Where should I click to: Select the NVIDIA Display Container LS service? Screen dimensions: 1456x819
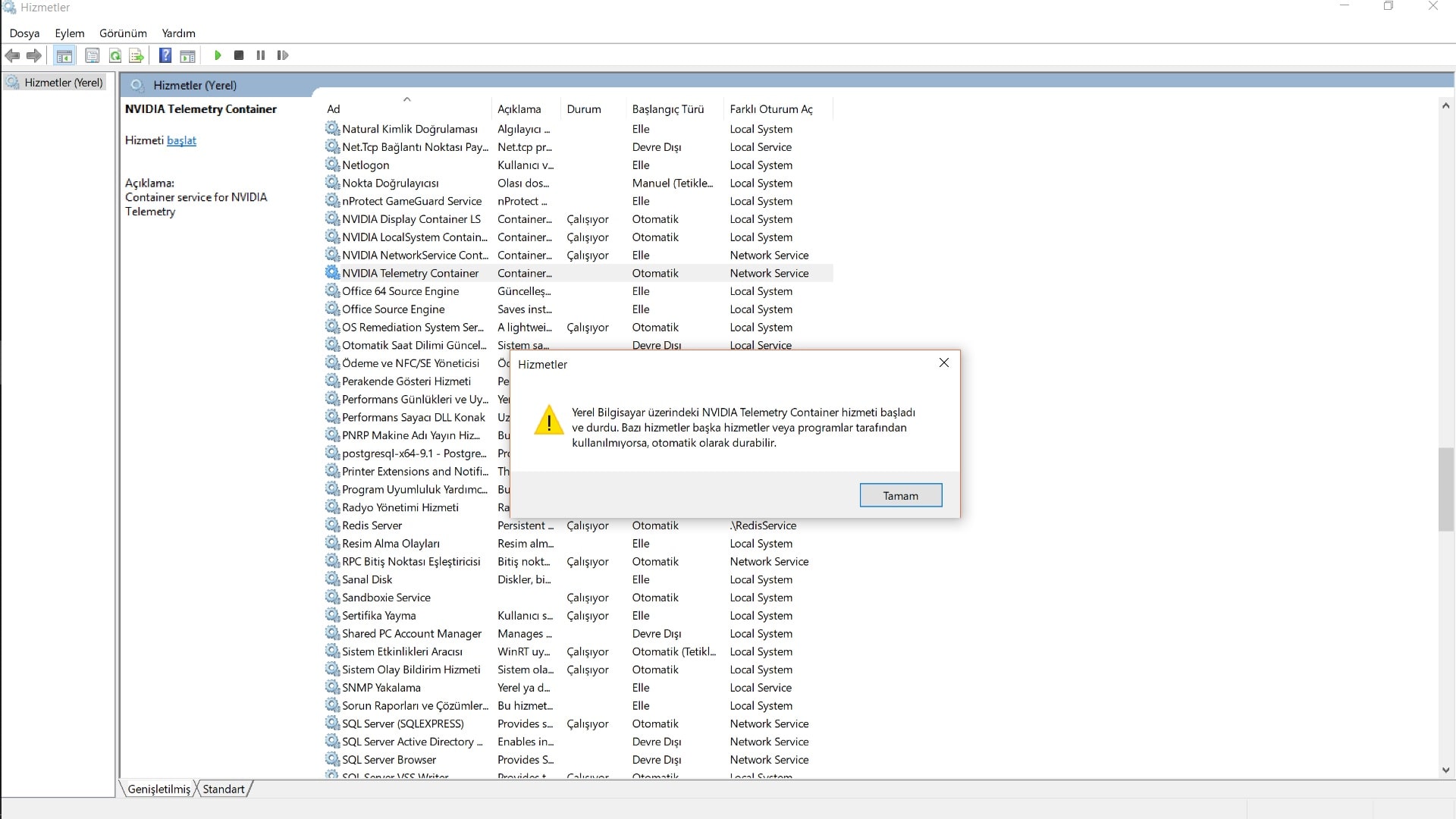(411, 219)
